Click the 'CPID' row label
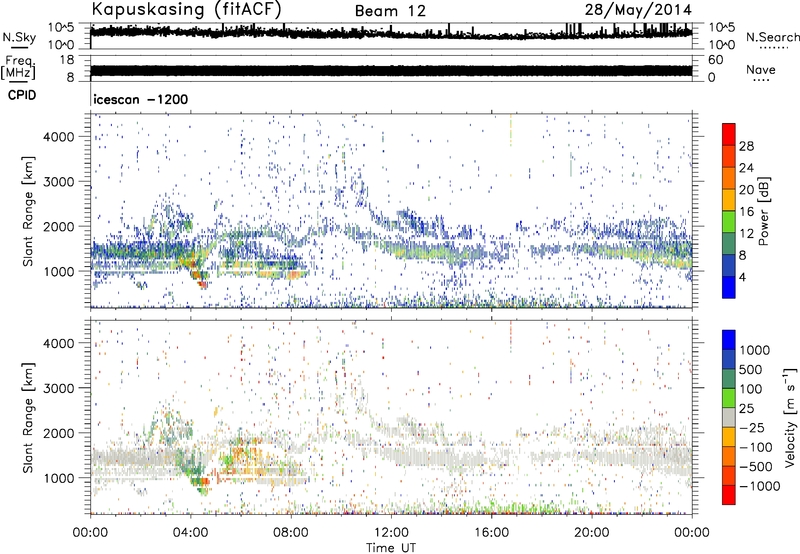This screenshot has width=800, height=554. tap(22, 95)
